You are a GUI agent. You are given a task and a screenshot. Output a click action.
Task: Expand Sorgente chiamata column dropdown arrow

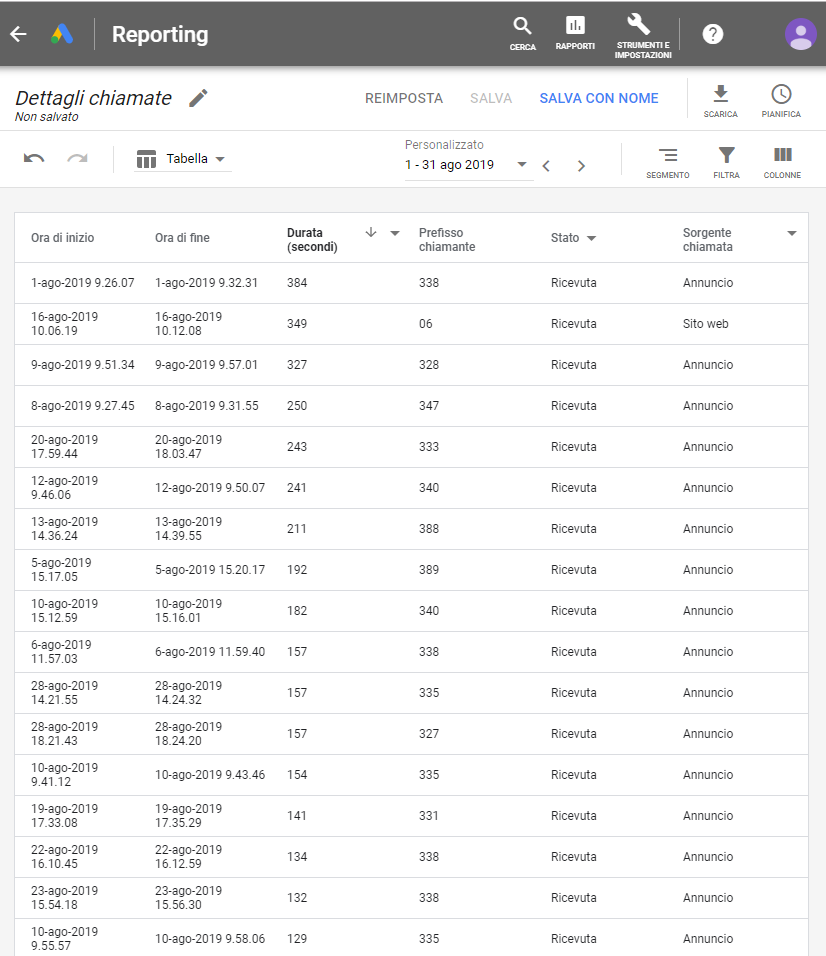coord(792,234)
